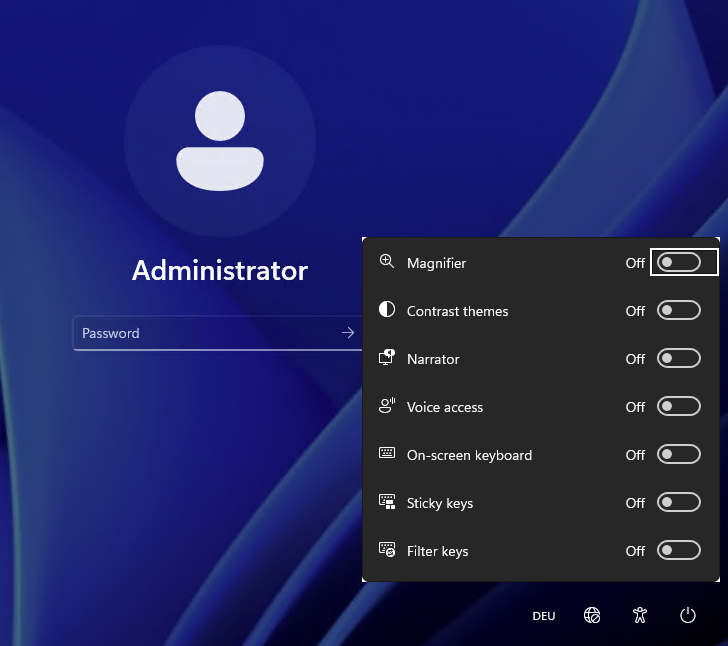The image size is (728, 646).
Task: Click the Contrast themes half-circle icon
Action: (x=386, y=309)
